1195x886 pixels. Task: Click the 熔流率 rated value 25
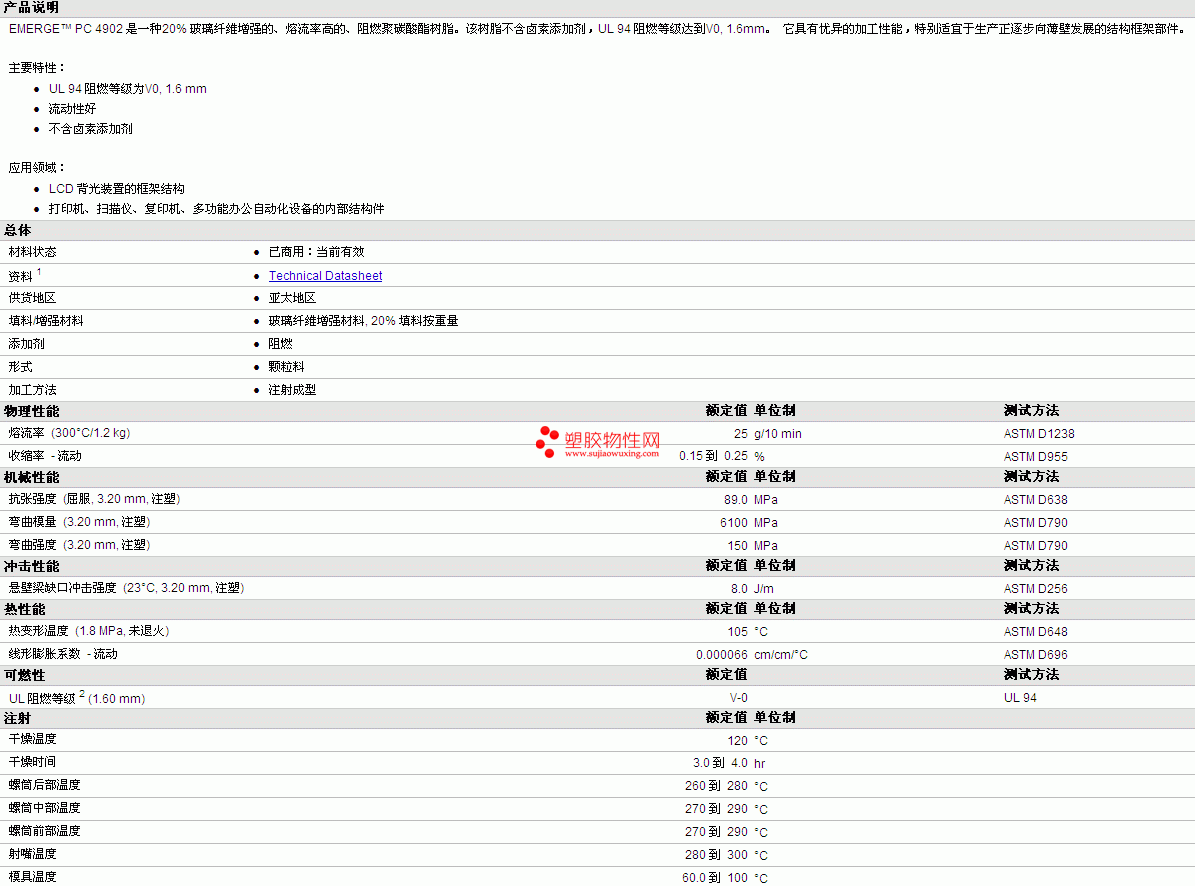click(x=740, y=433)
